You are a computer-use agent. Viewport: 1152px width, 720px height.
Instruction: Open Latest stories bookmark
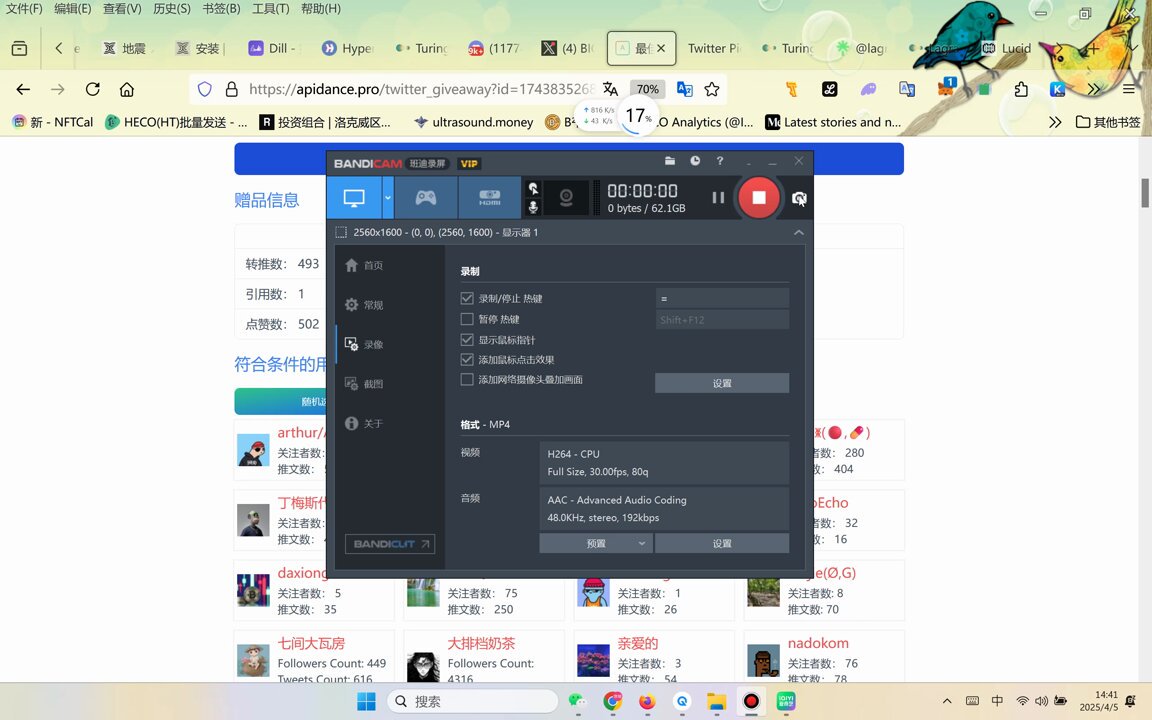pos(833,122)
